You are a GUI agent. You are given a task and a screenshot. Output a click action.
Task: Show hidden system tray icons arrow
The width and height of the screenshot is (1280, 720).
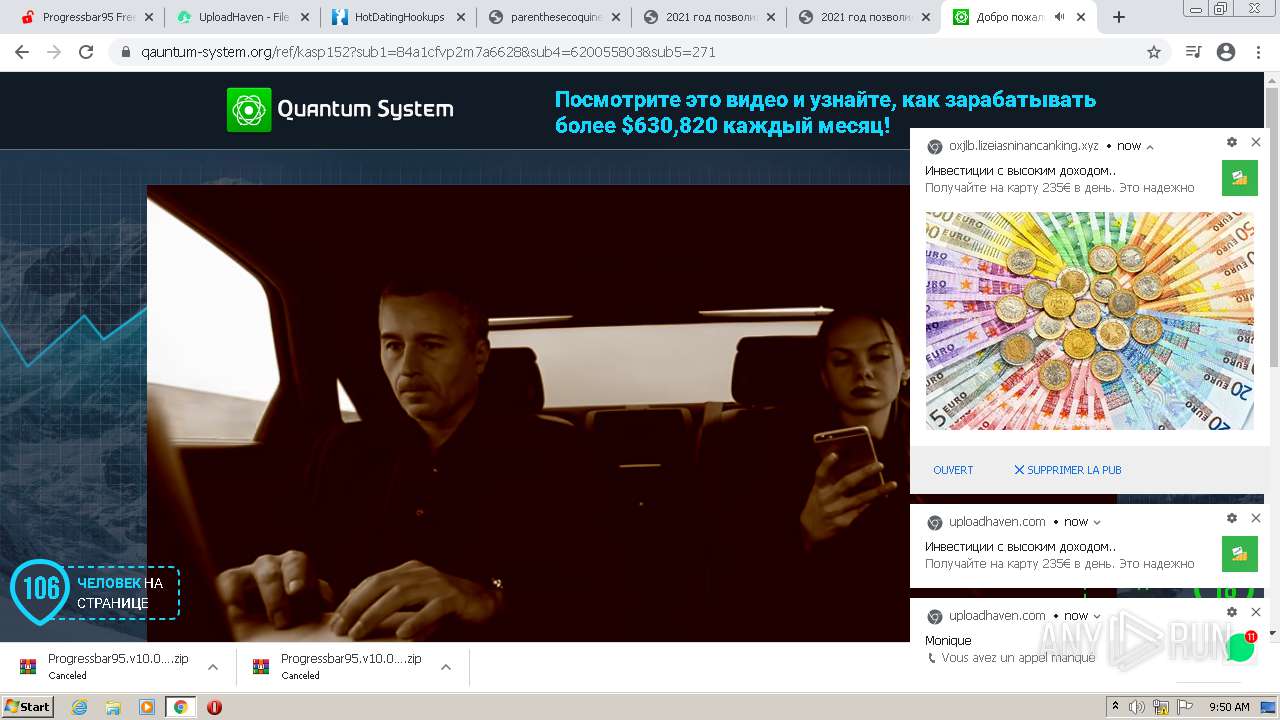coord(1115,707)
